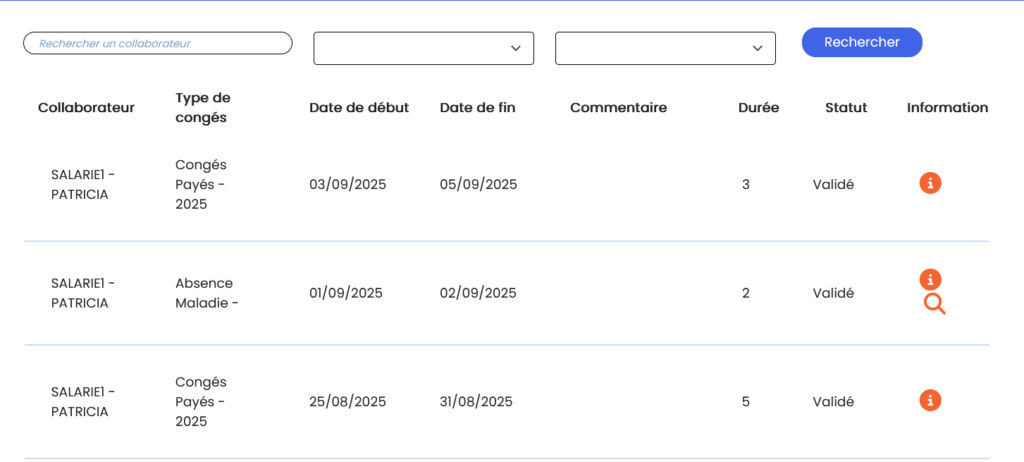Click the Durée column header

pyautogui.click(x=758, y=108)
